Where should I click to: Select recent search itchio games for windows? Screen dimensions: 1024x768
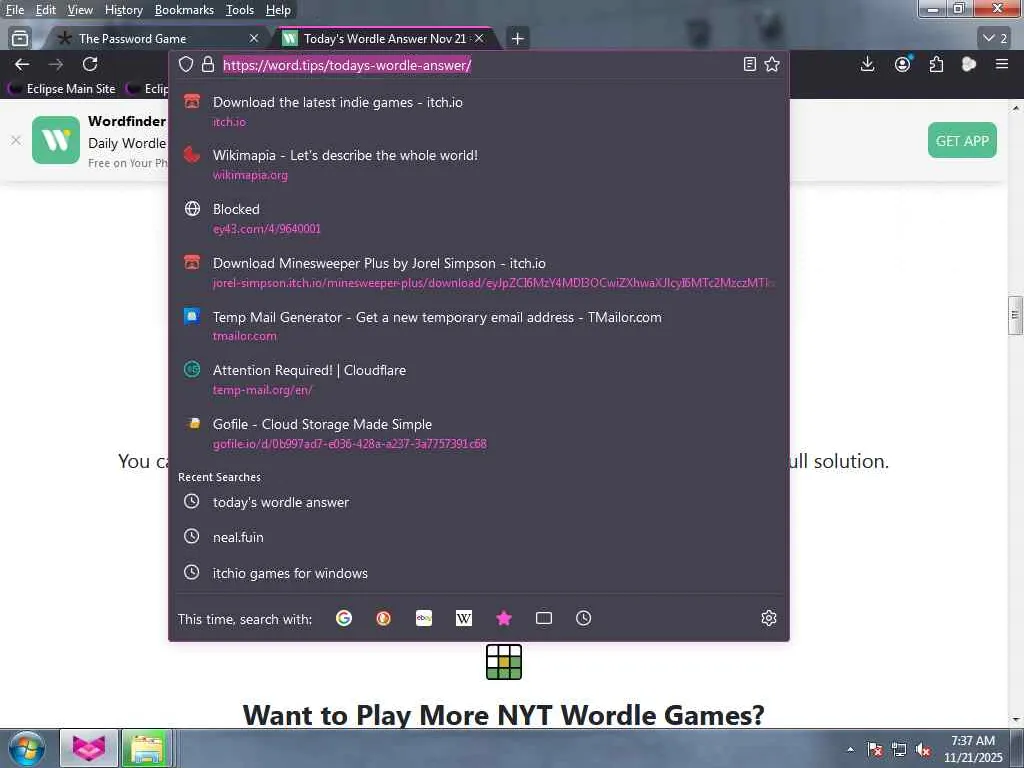(x=479, y=573)
